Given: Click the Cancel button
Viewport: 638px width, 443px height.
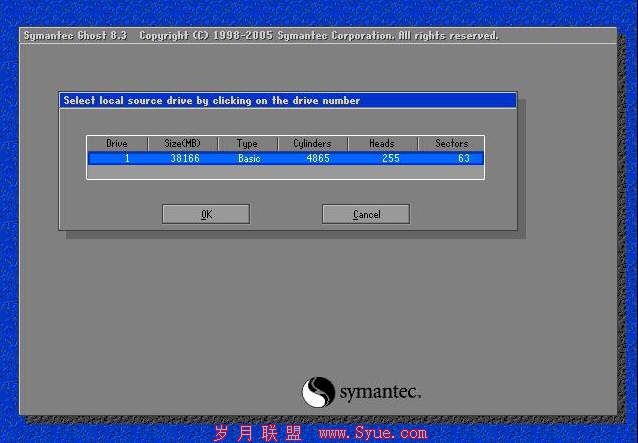Looking at the screenshot, I should (366, 214).
